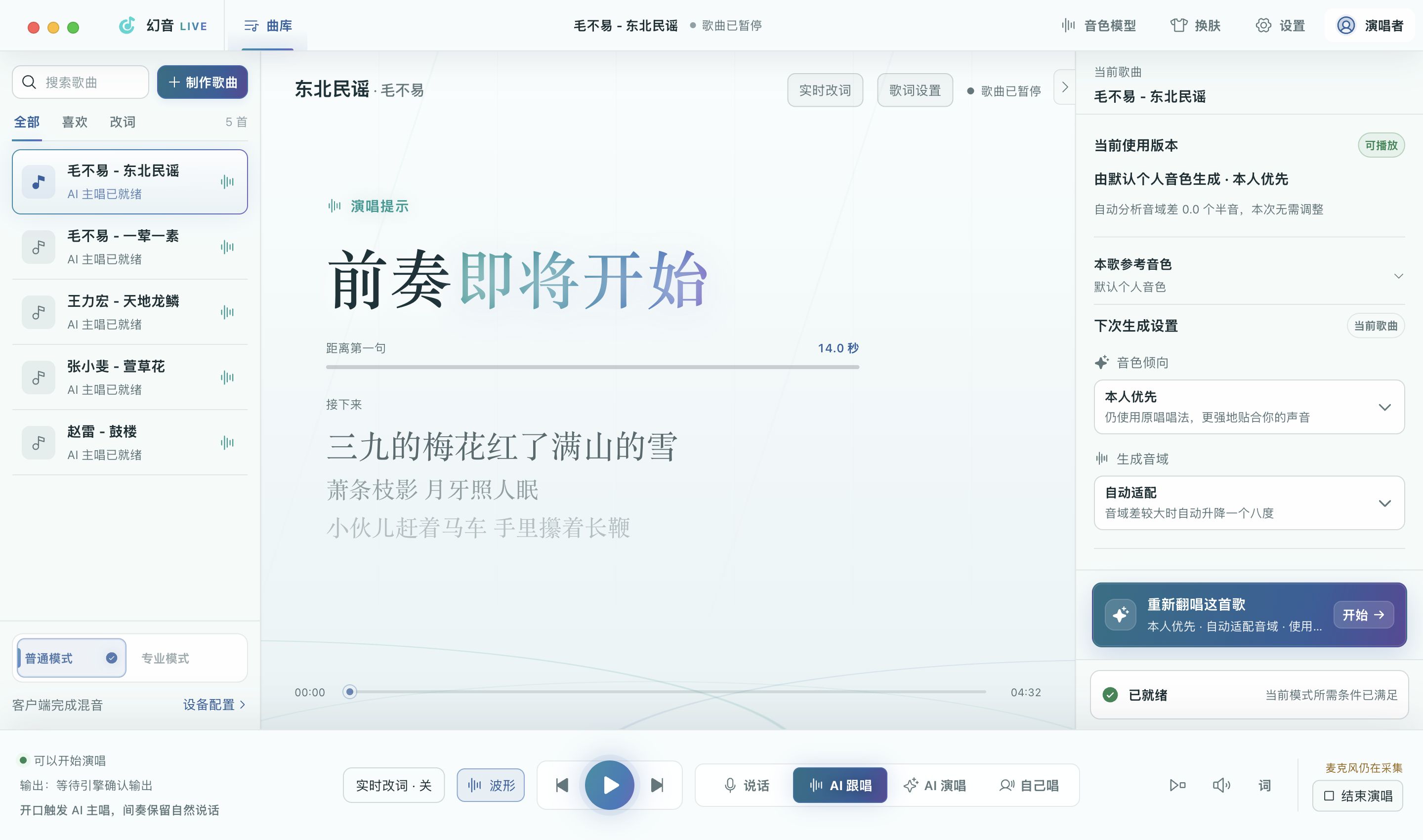
Task: Play the paused song
Action: [610, 785]
